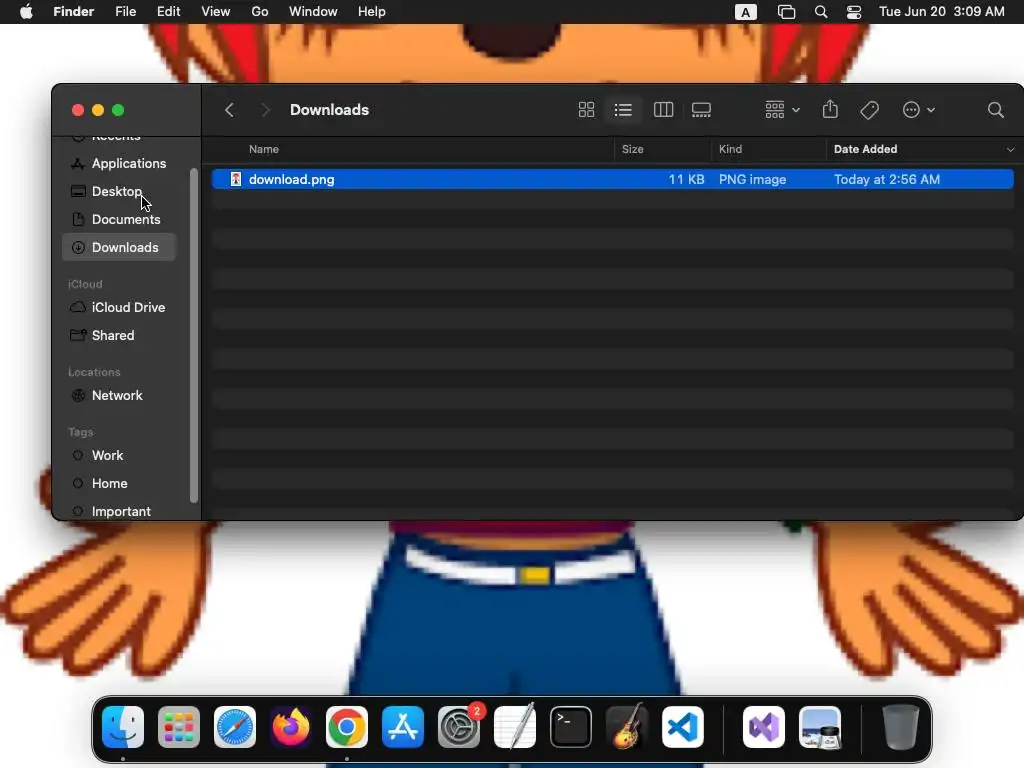Open Applications in the sidebar

120,163
